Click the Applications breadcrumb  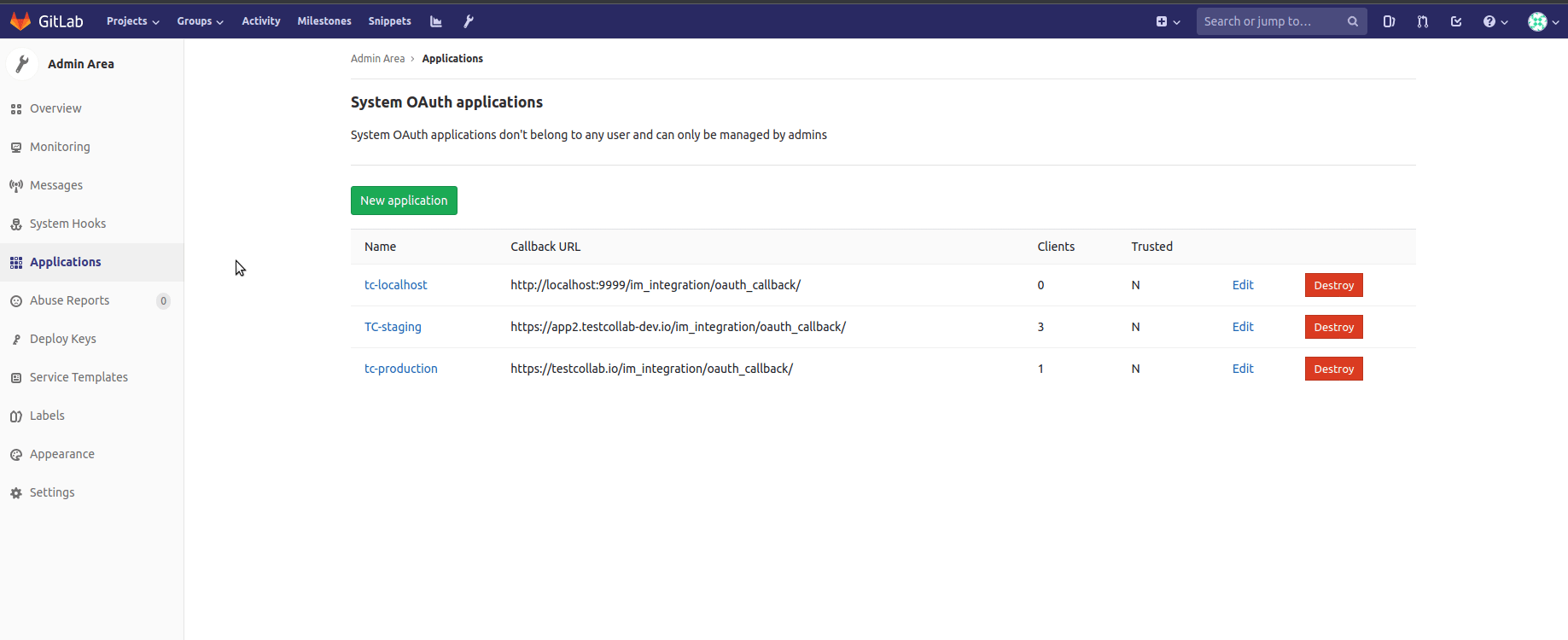[452, 59]
